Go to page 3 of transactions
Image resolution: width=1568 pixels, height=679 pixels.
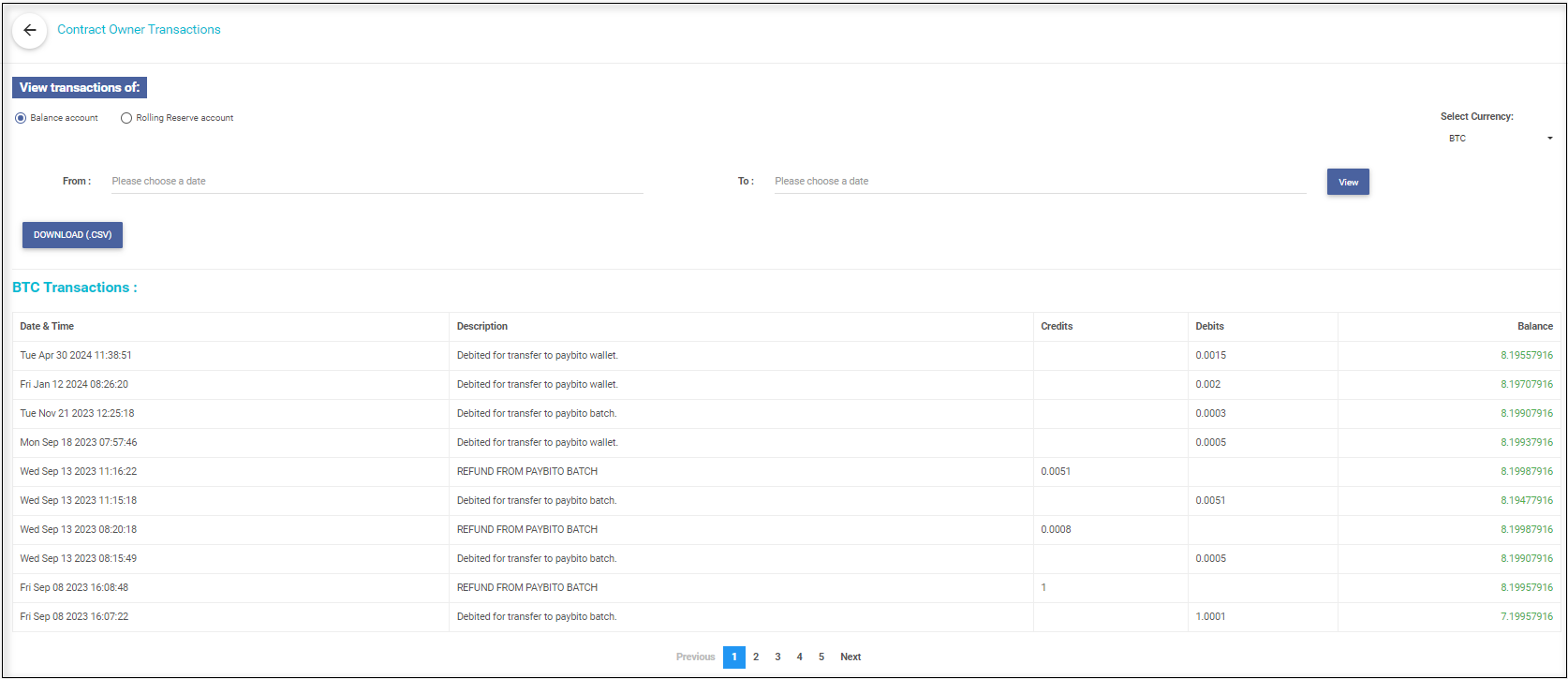[x=777, y=657]
